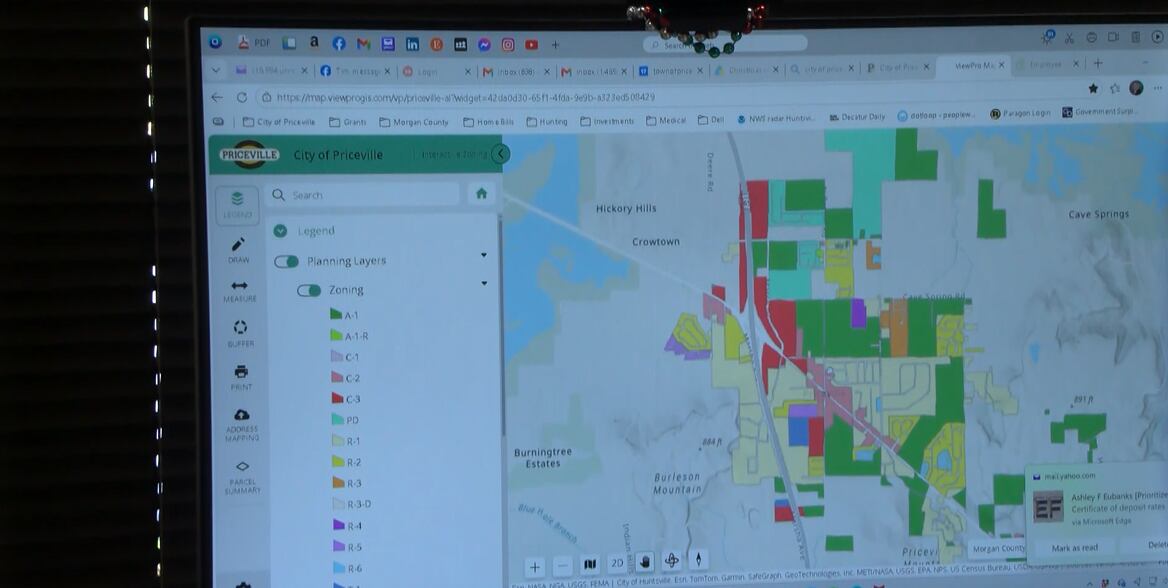Toggle the Planning Layers switch

pyautogui.click(x=286, y=262)
